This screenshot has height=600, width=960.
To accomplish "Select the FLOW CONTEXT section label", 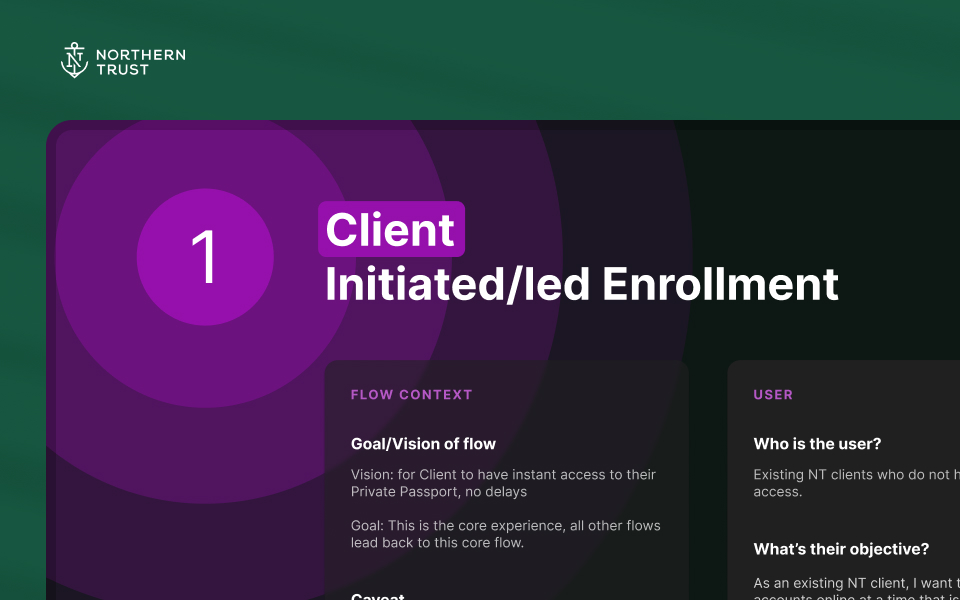I will point(411,395).
